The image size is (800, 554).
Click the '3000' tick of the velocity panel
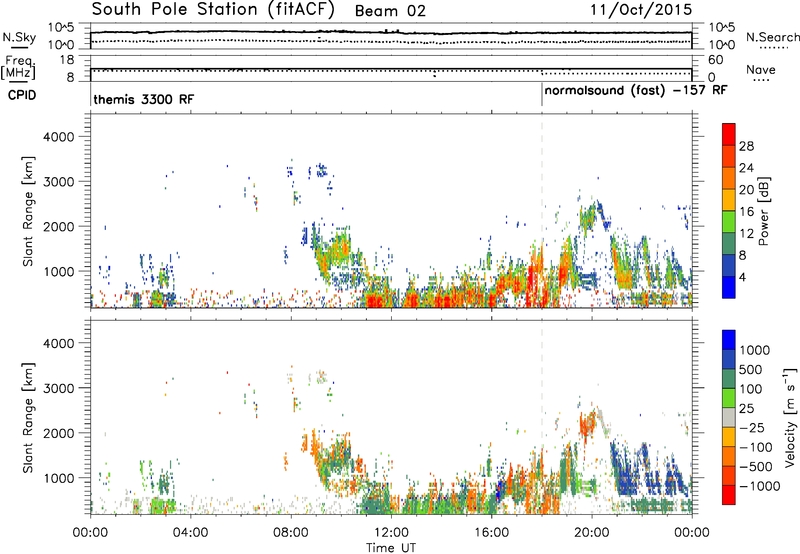(x=58, y=388)
